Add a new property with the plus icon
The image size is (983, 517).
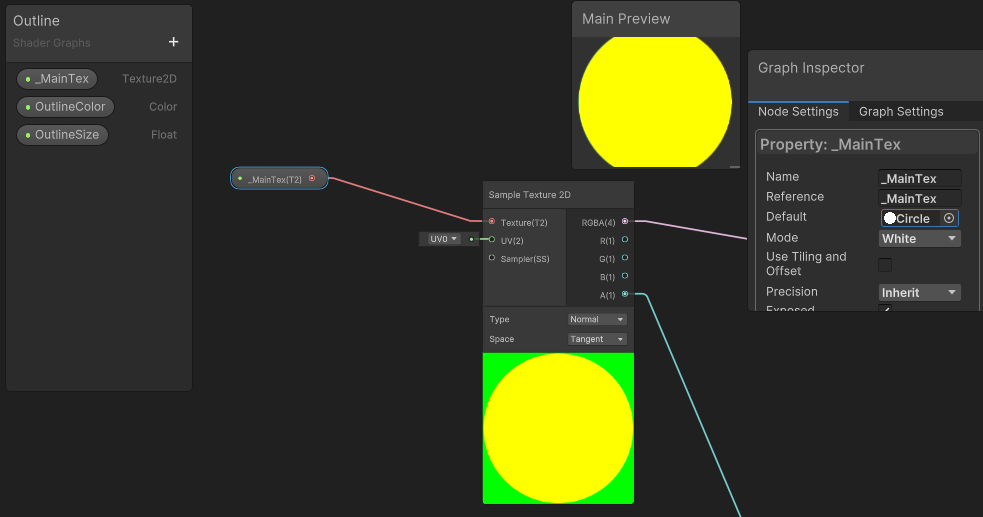click(174, 42)
